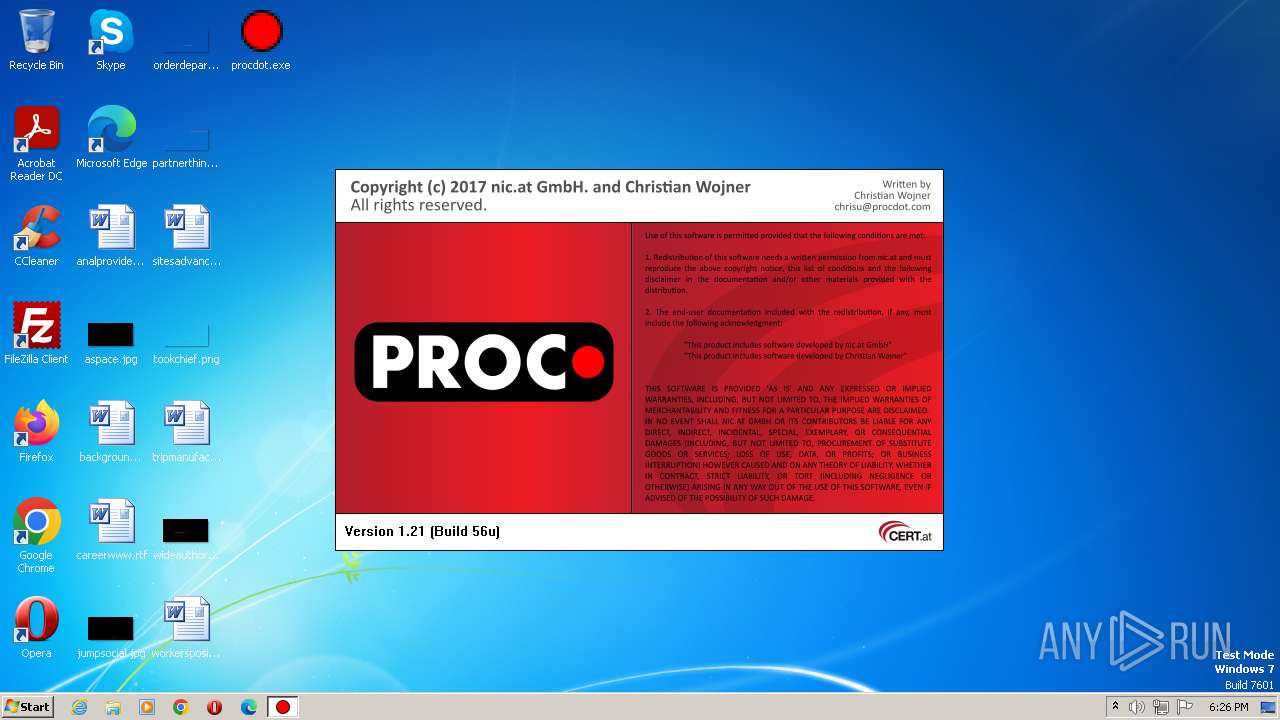Click the All rights reserved. text

(x=418, y=205)
